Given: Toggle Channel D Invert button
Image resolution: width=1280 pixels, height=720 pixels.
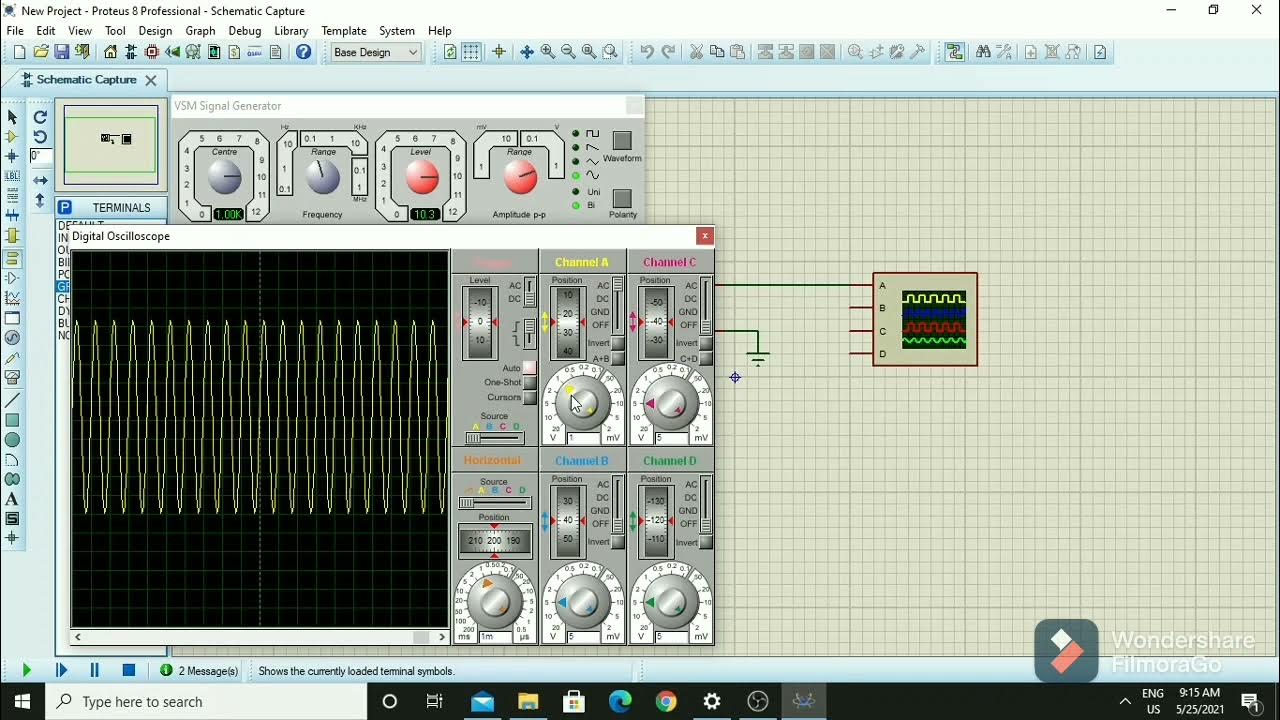Looking at the screenshot, I should 706,542.
